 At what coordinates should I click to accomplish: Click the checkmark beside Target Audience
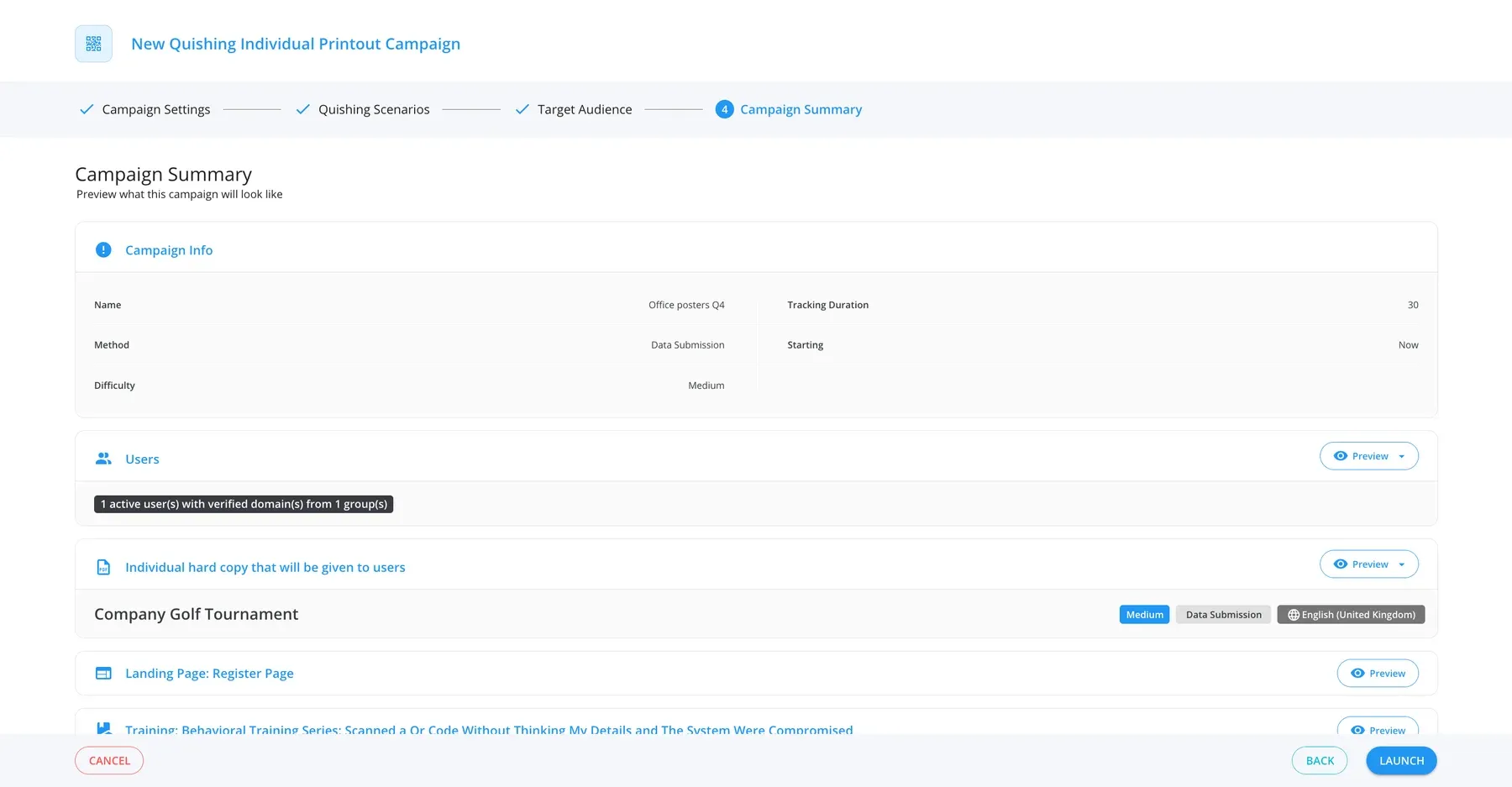point(522,109)
